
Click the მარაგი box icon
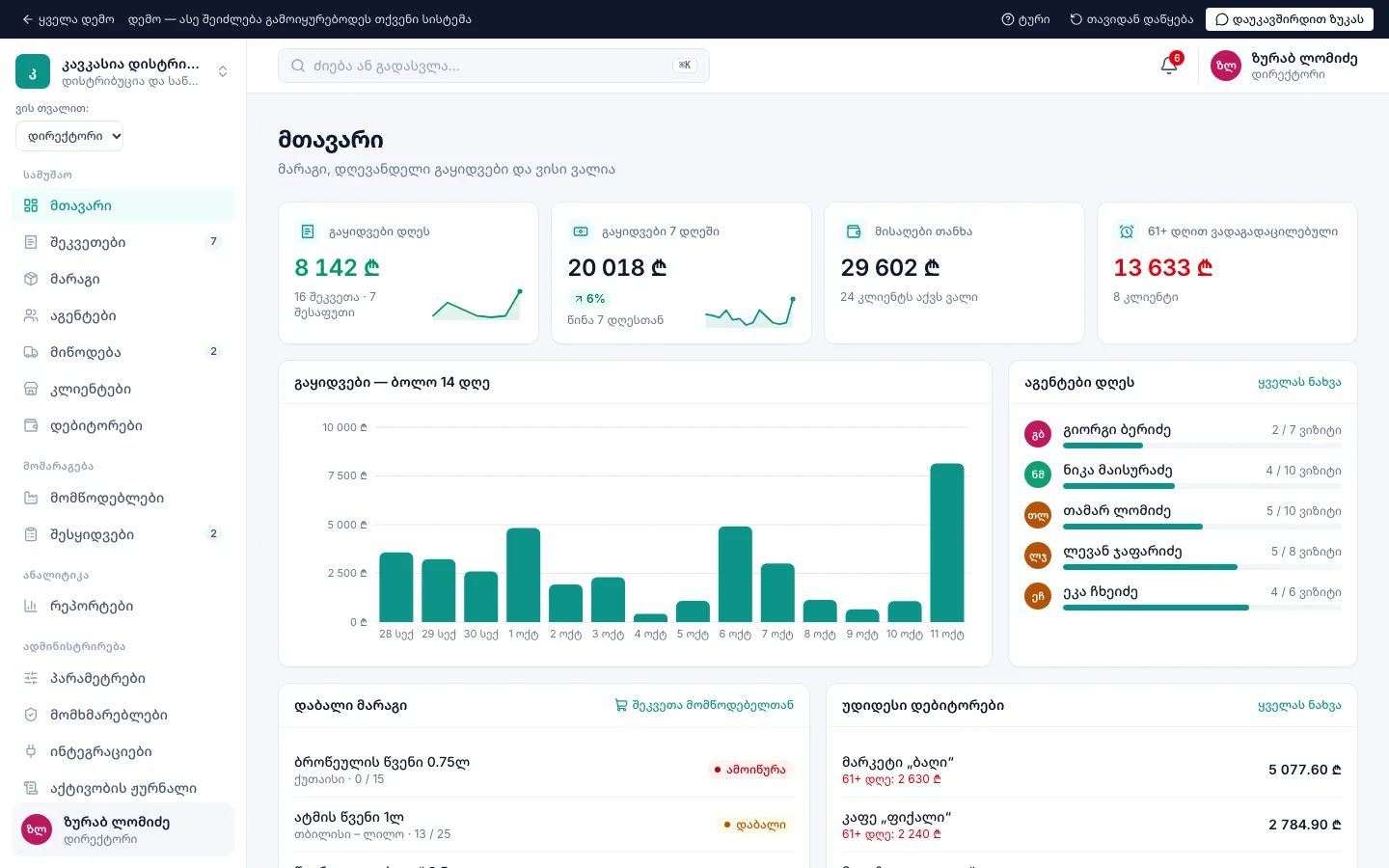point(31,279)
